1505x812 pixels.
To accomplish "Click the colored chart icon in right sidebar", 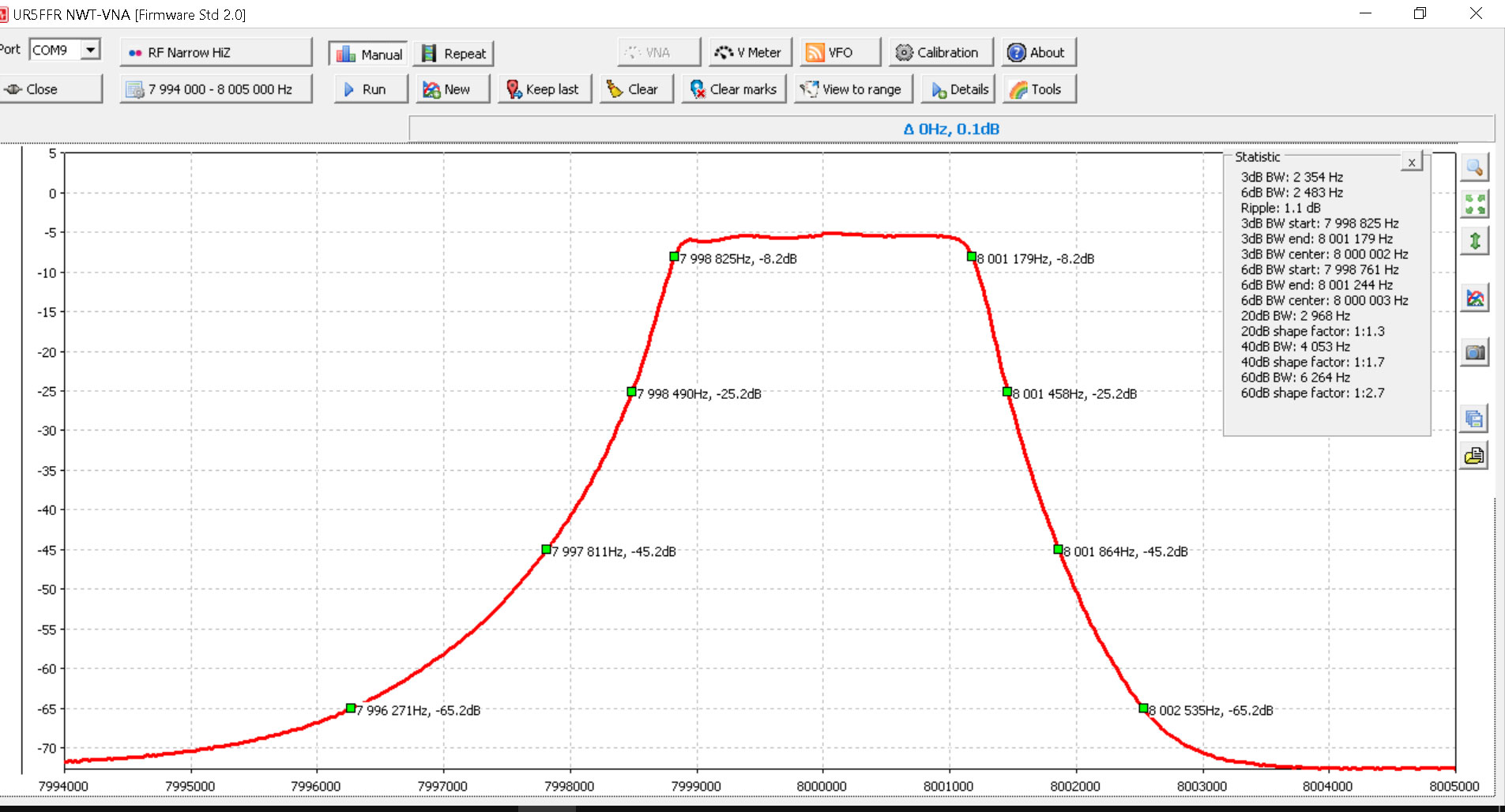I will (x=1474, y=299).
